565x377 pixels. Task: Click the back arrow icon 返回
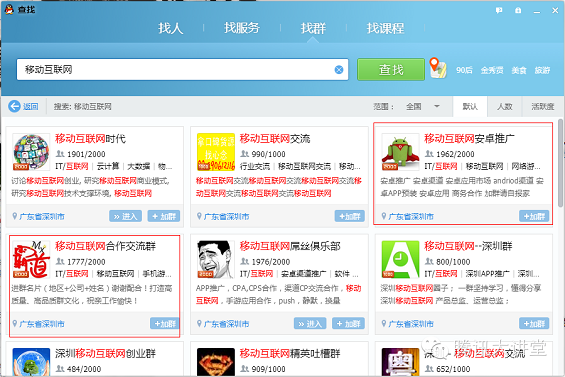(14, 106)
